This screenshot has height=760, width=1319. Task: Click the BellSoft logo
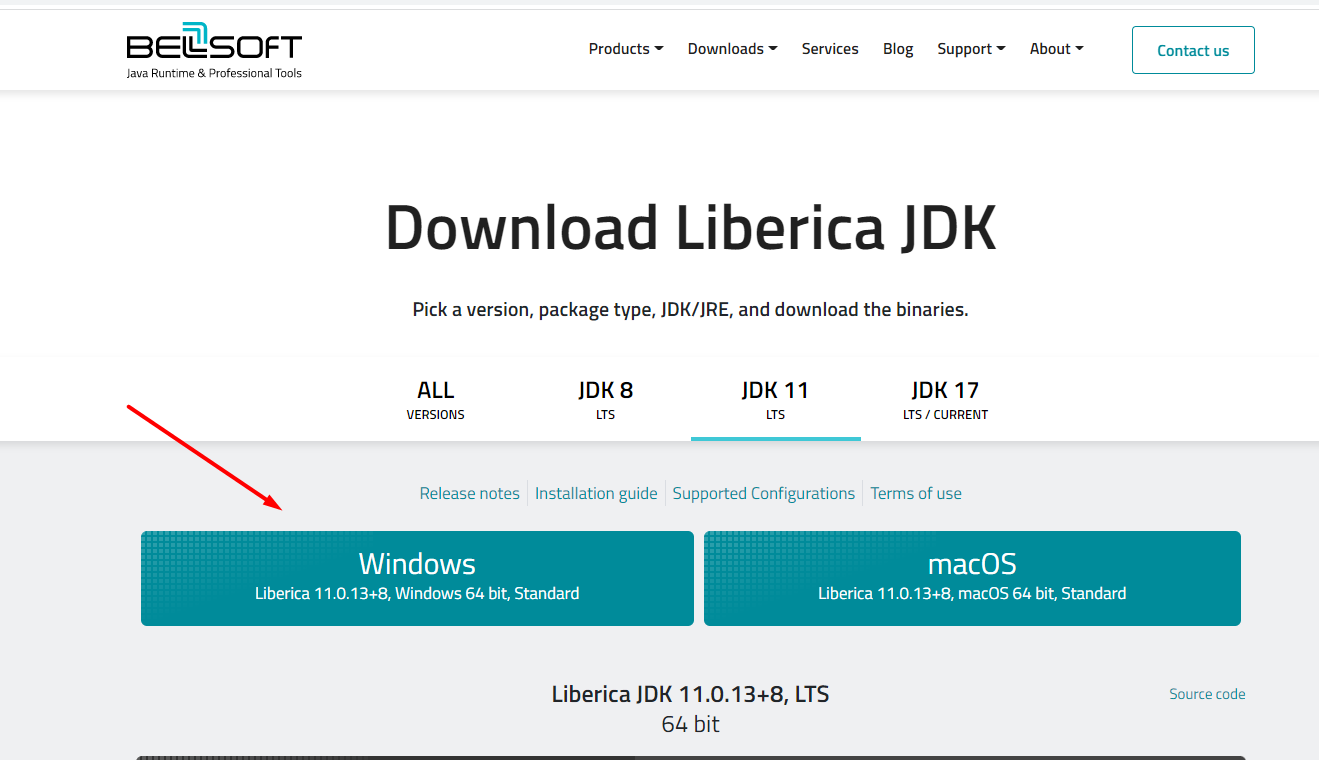214,50
